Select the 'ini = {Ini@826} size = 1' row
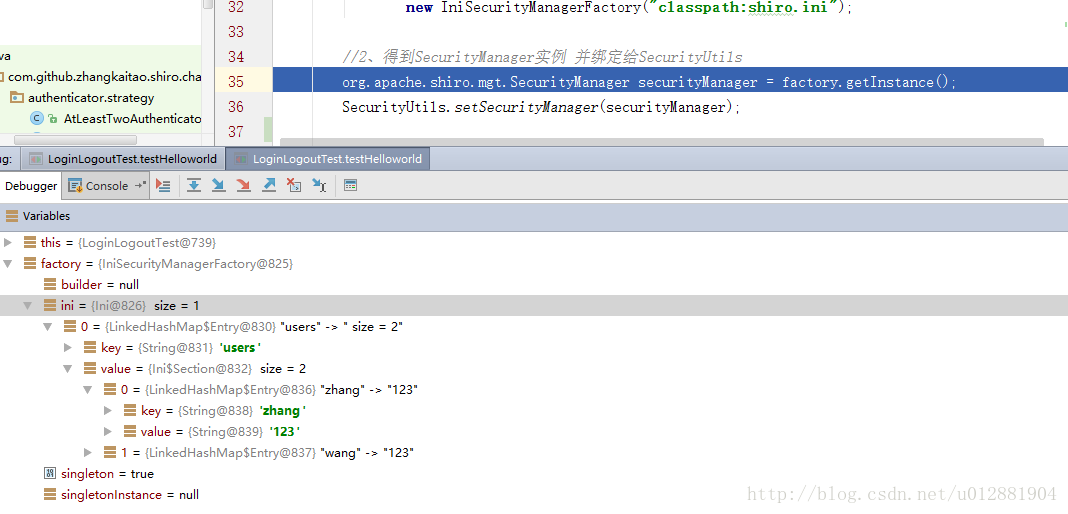Image resolution: width=1068 pixels, height=514 pixels. [534, 306]
